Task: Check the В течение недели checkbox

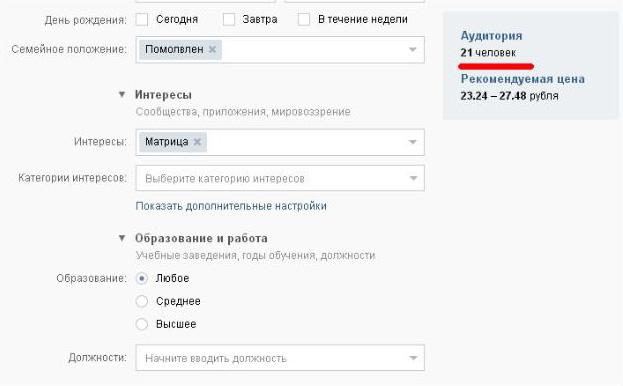Action: [x=304, y=19]
